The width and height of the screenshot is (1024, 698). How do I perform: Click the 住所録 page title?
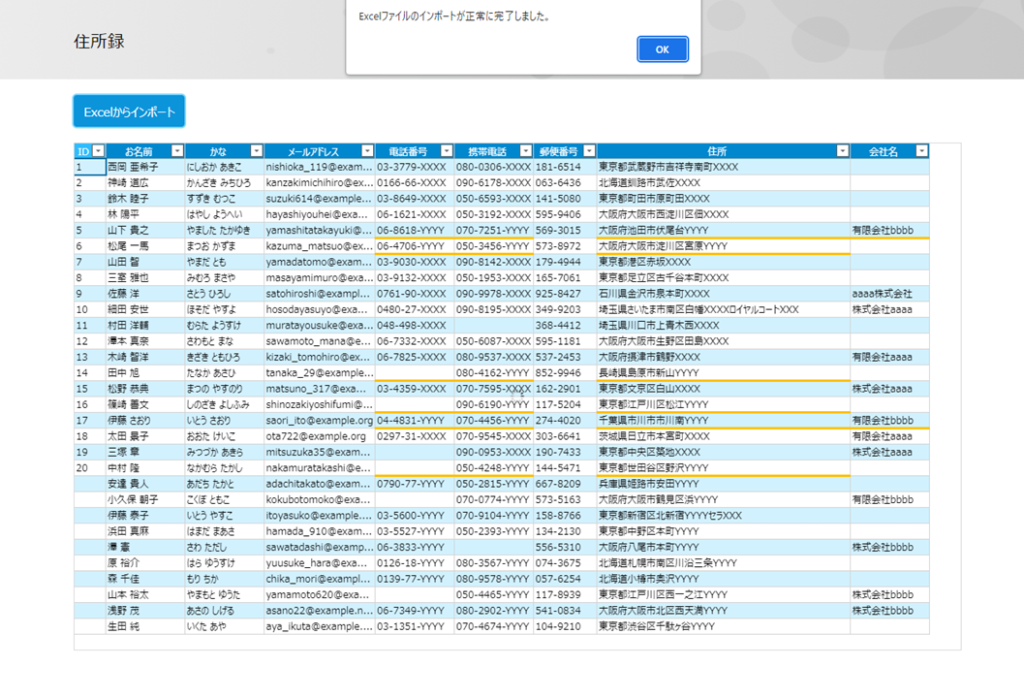pyautogui.click(x=99, y=42)
